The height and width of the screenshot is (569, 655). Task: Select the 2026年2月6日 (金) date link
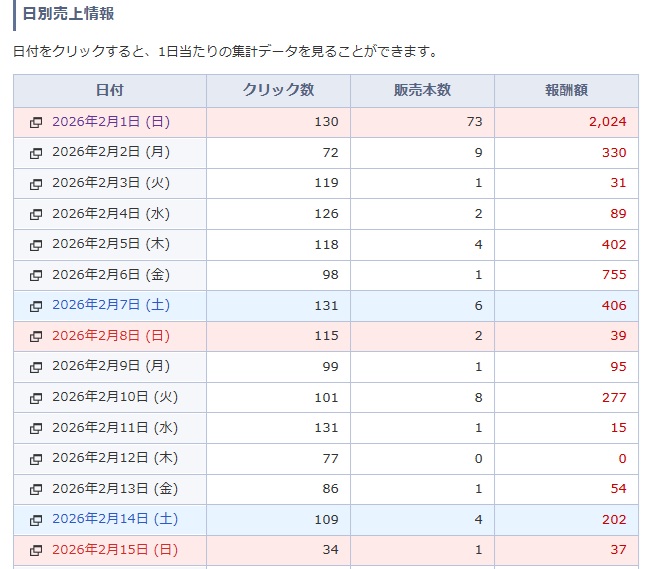pos(111,274)
